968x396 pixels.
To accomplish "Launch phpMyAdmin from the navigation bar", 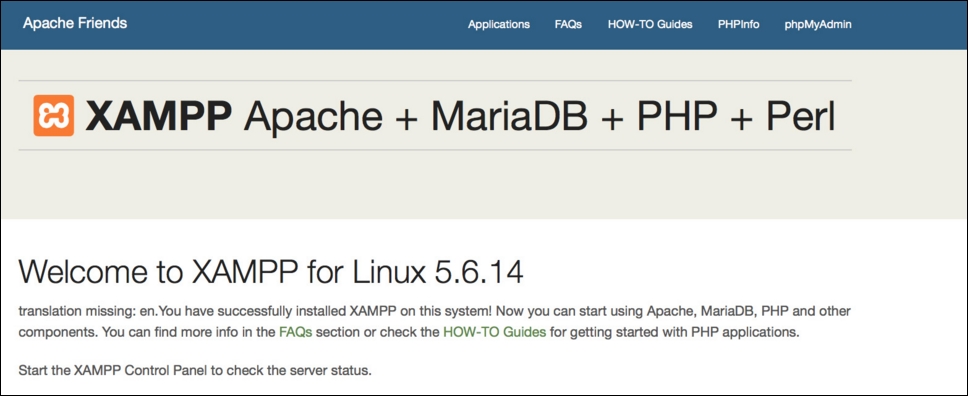I will pyautogui.click(x=818, y=25).
